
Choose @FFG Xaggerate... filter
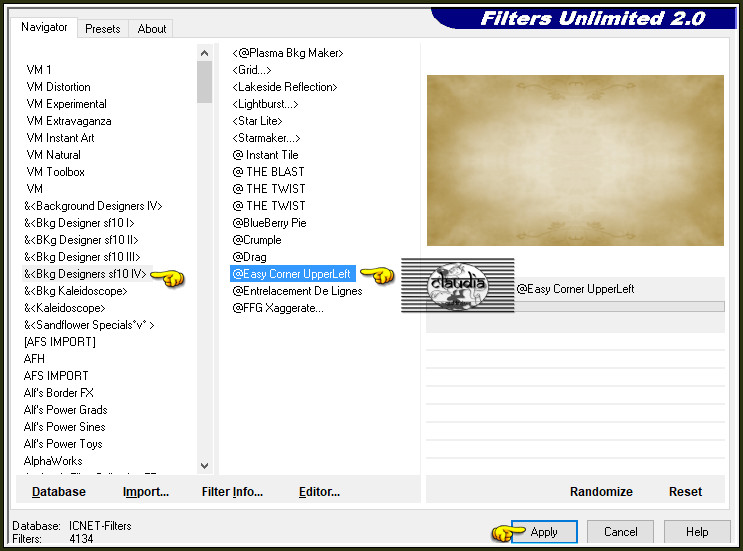click(x=278, y=308)
